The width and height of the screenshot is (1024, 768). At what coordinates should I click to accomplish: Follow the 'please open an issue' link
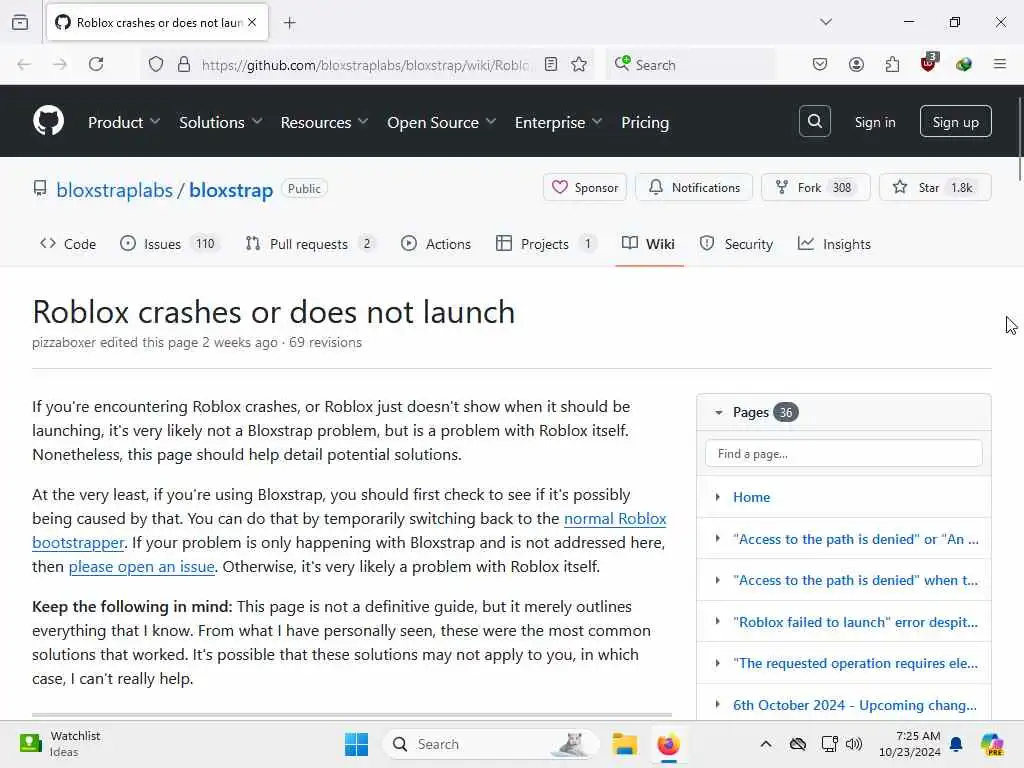pyautogui.click(x=142, y=567)
